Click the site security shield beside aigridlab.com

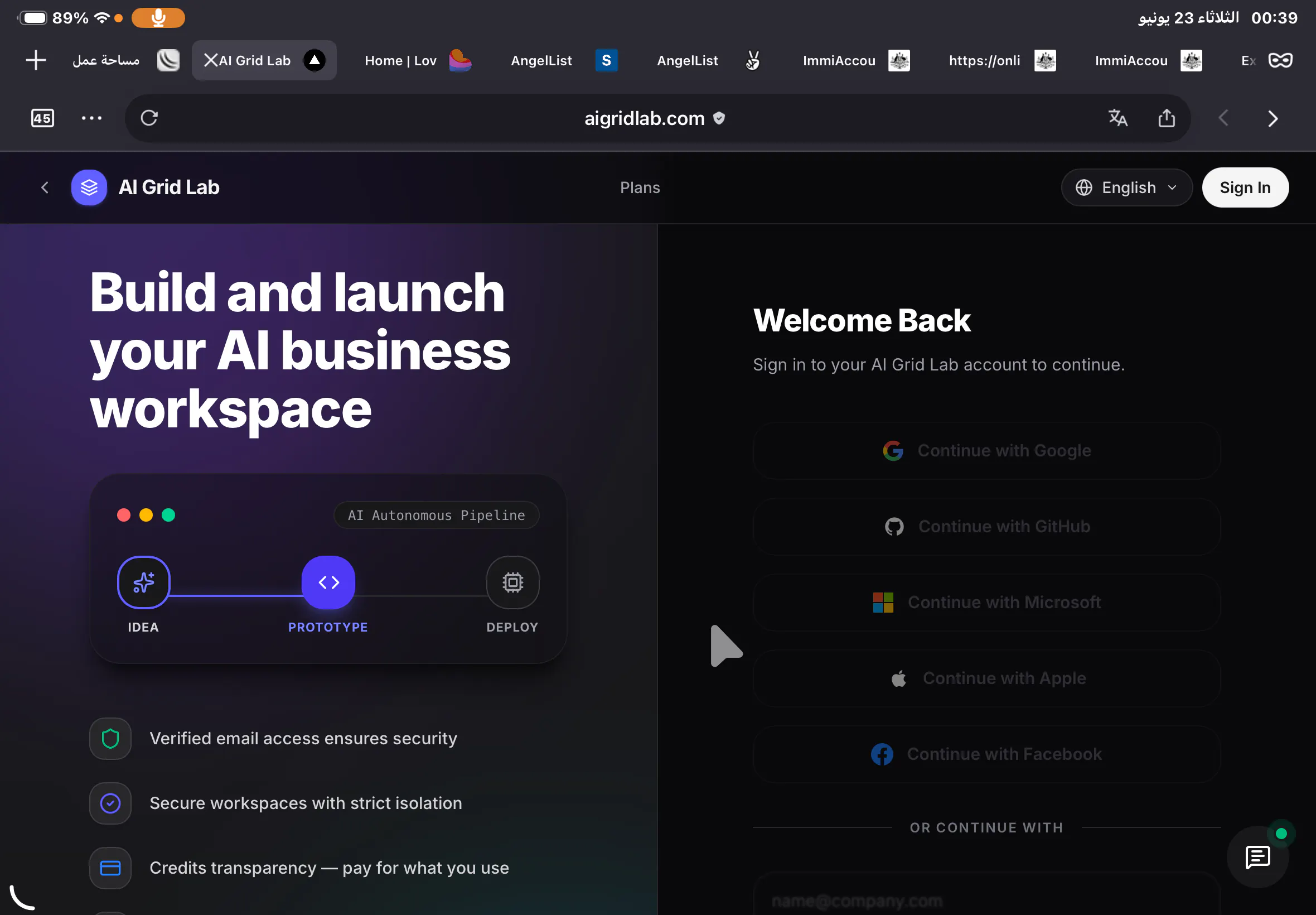(719, 118)
